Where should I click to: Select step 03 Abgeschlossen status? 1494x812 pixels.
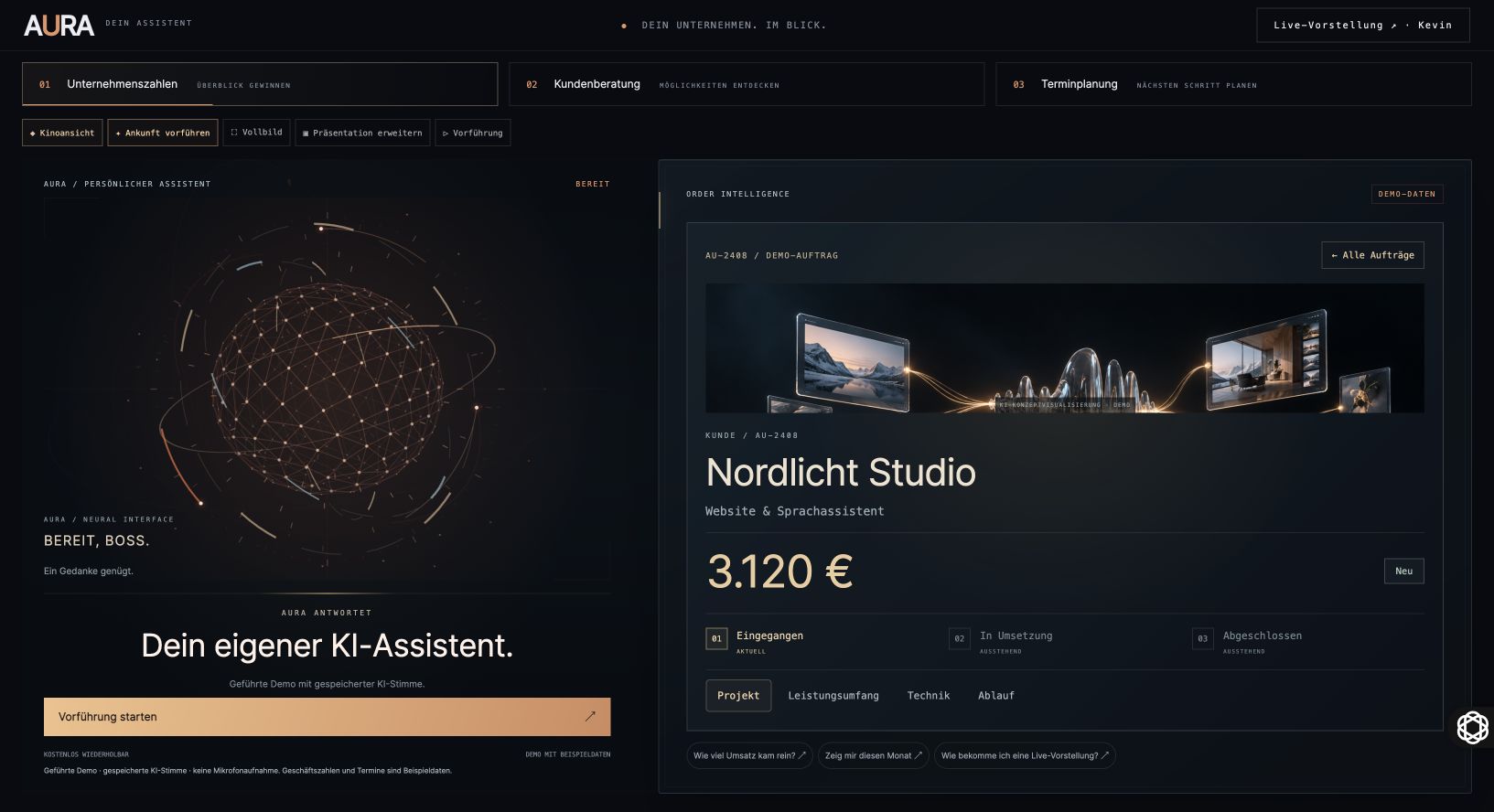[x=1247, y=641]
